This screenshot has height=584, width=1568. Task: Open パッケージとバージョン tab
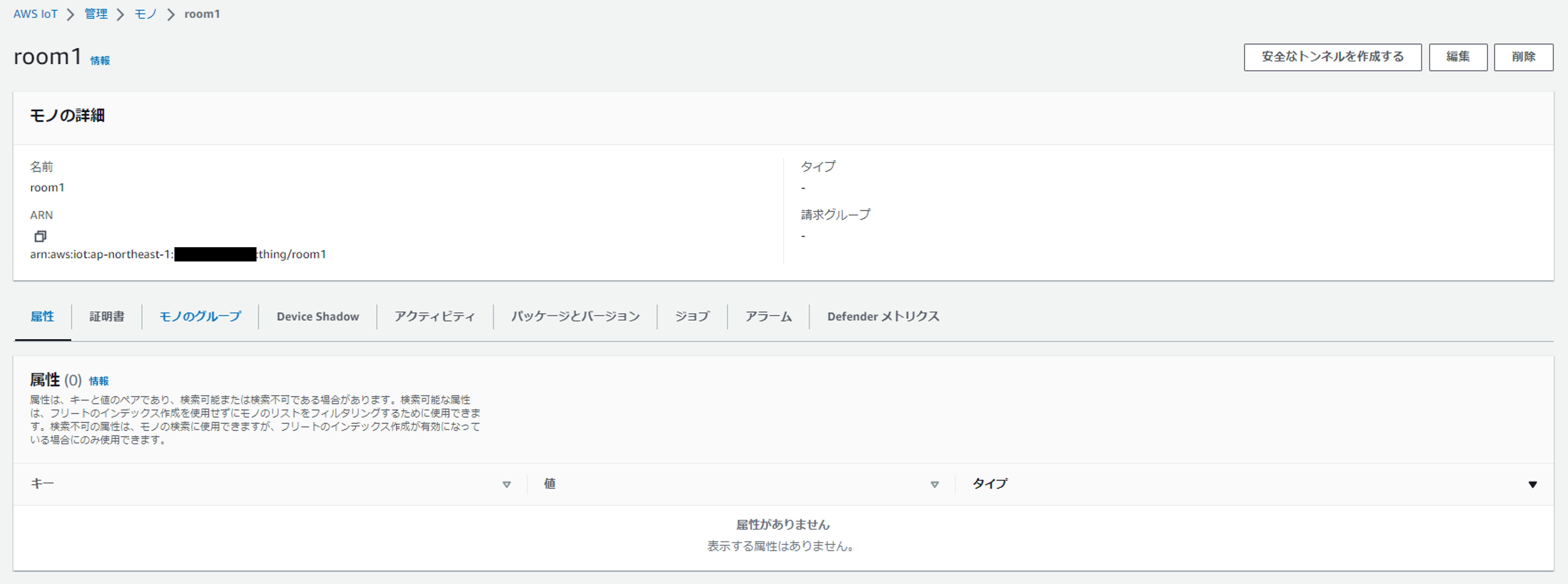(575, 317)
